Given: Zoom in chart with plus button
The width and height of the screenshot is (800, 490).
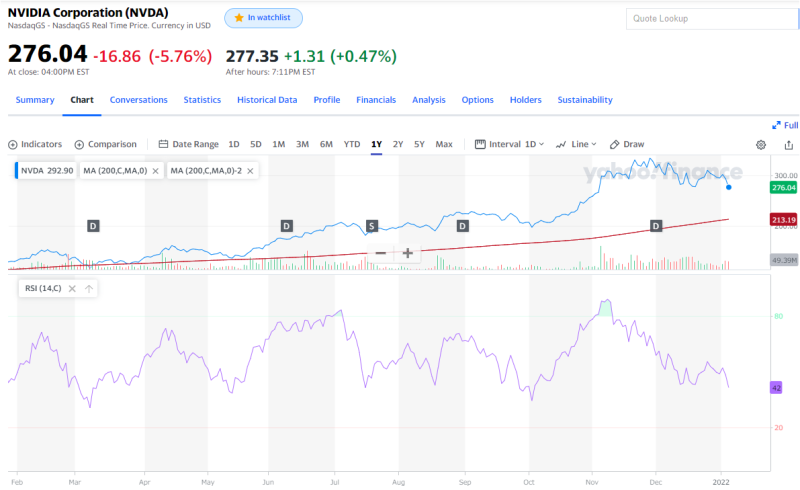Looking at the screenshot, I should [407, 253].
